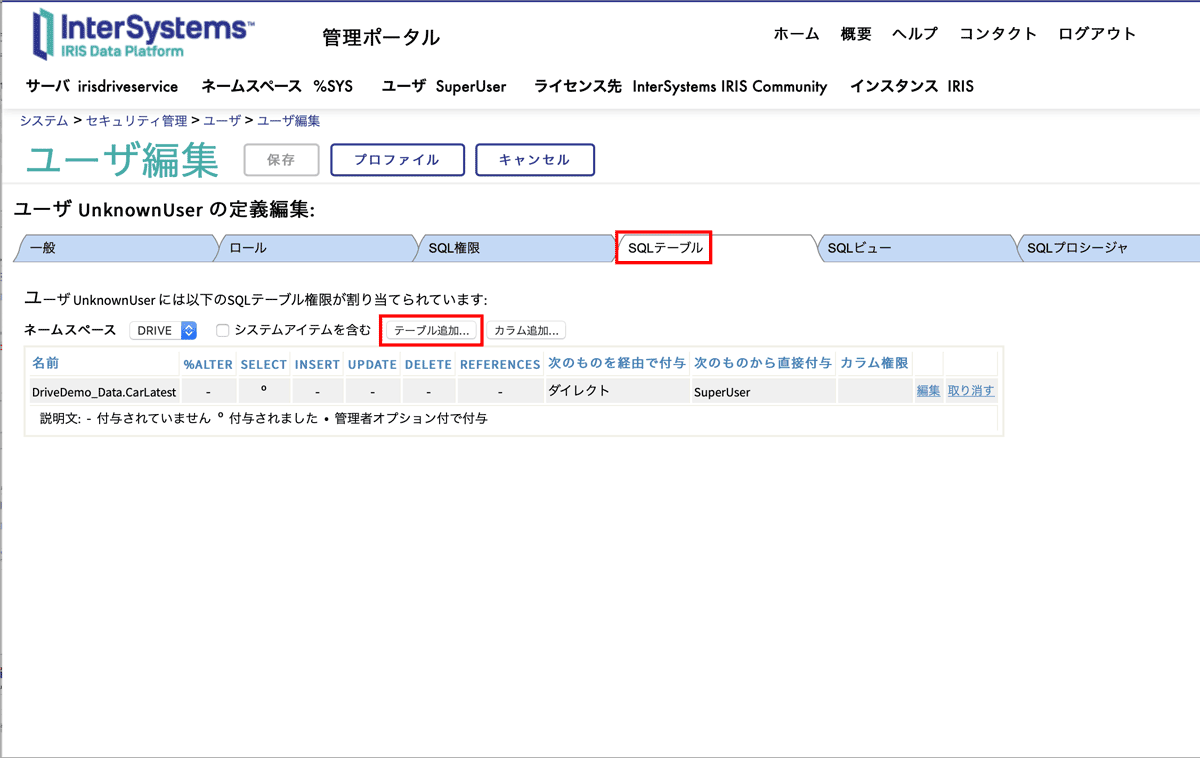This screenshot has height=777, width=1200.
Task: Sort by 名前 column header
Action: (x=46, y=363)
